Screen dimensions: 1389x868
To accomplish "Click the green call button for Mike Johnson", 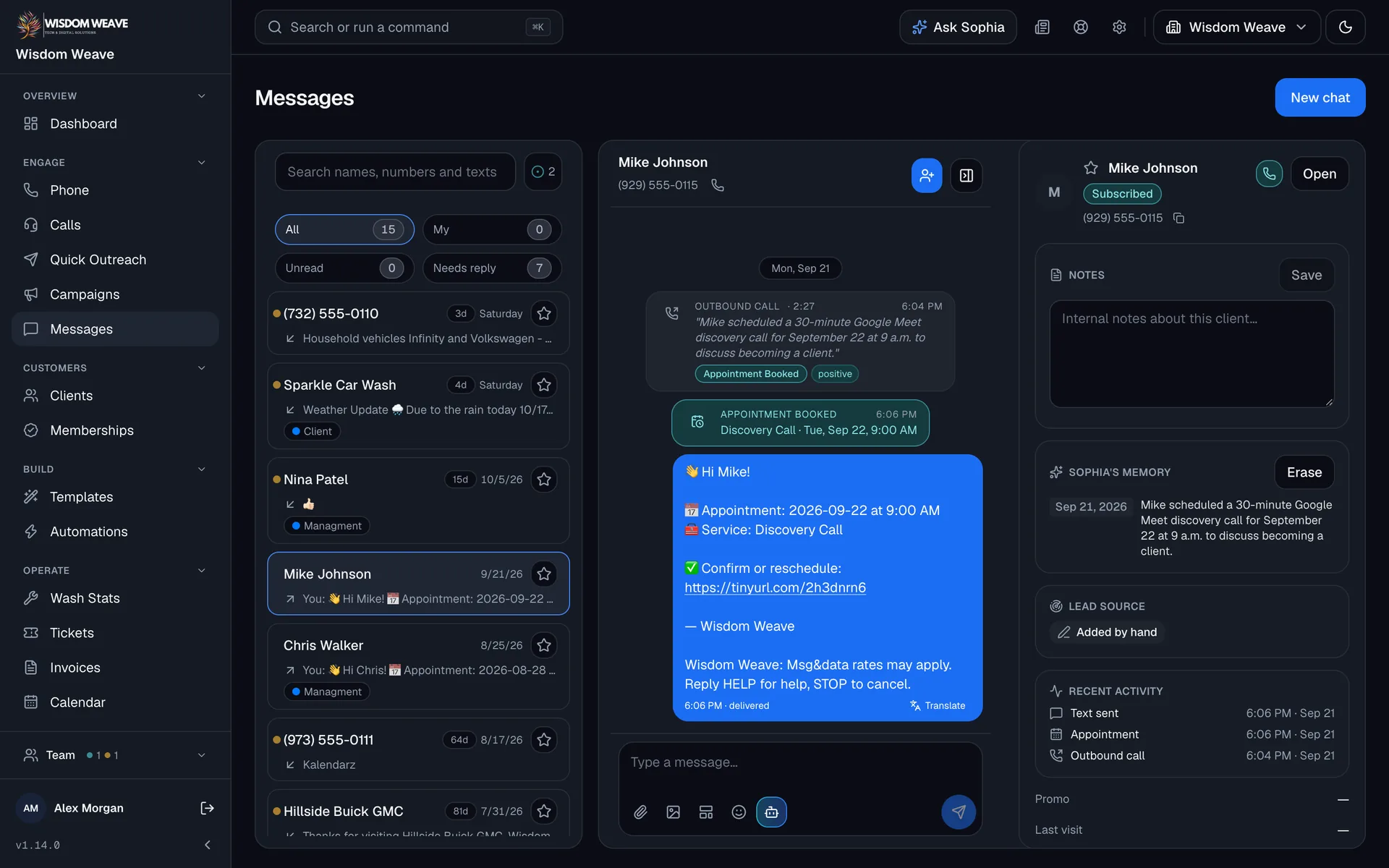I will [1269, 174].
